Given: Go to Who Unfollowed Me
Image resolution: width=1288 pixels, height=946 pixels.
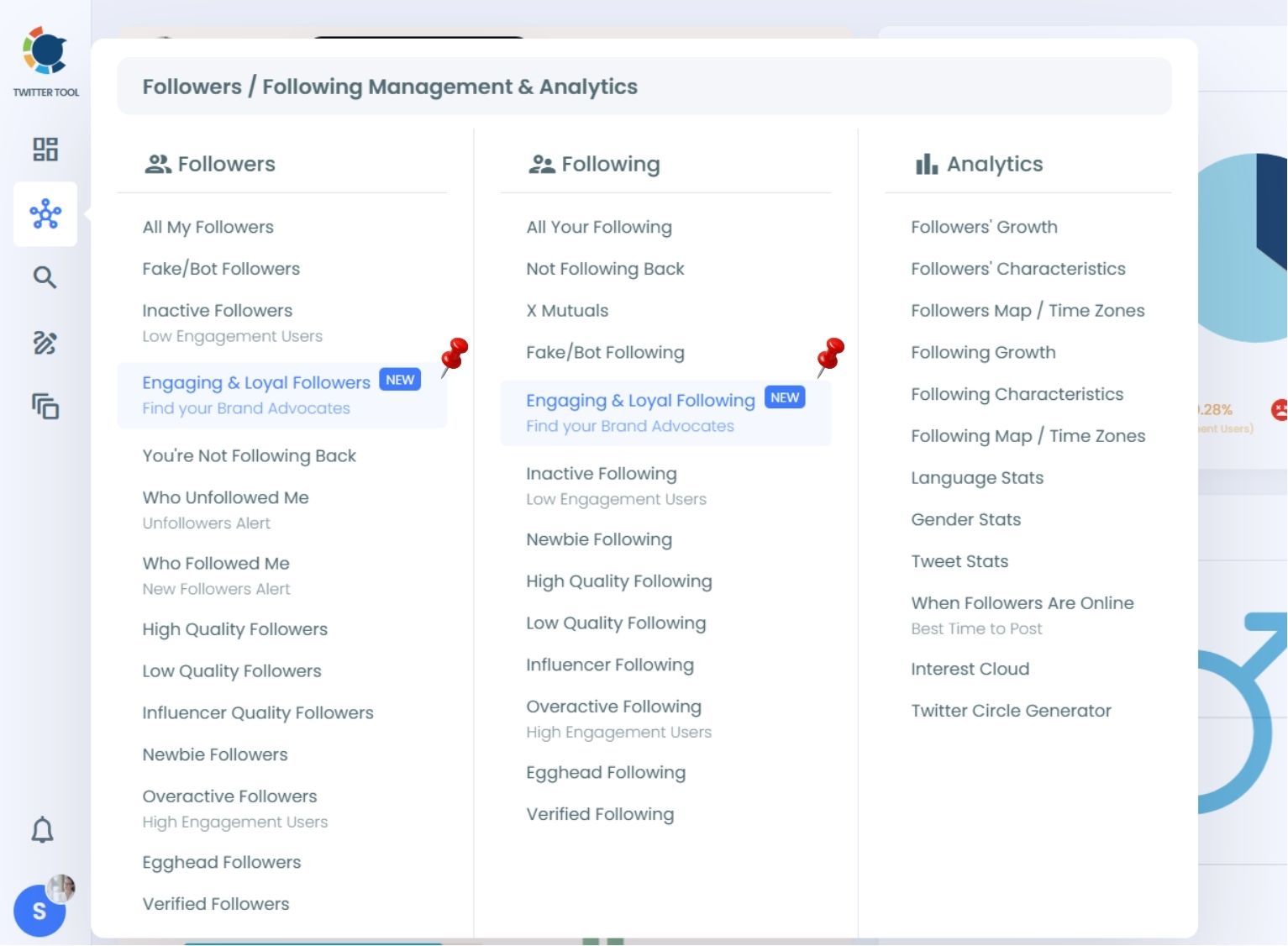Looking at the screenshot, I should coord(225,497).
